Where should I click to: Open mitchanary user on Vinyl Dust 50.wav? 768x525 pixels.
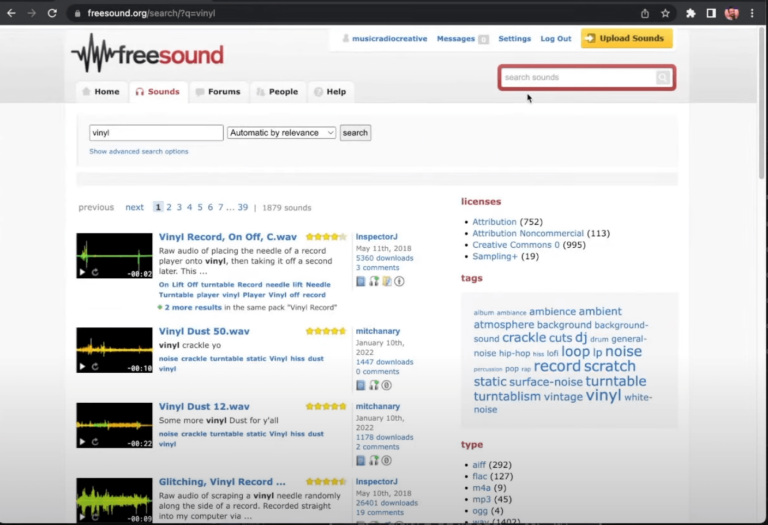(378, 331)
